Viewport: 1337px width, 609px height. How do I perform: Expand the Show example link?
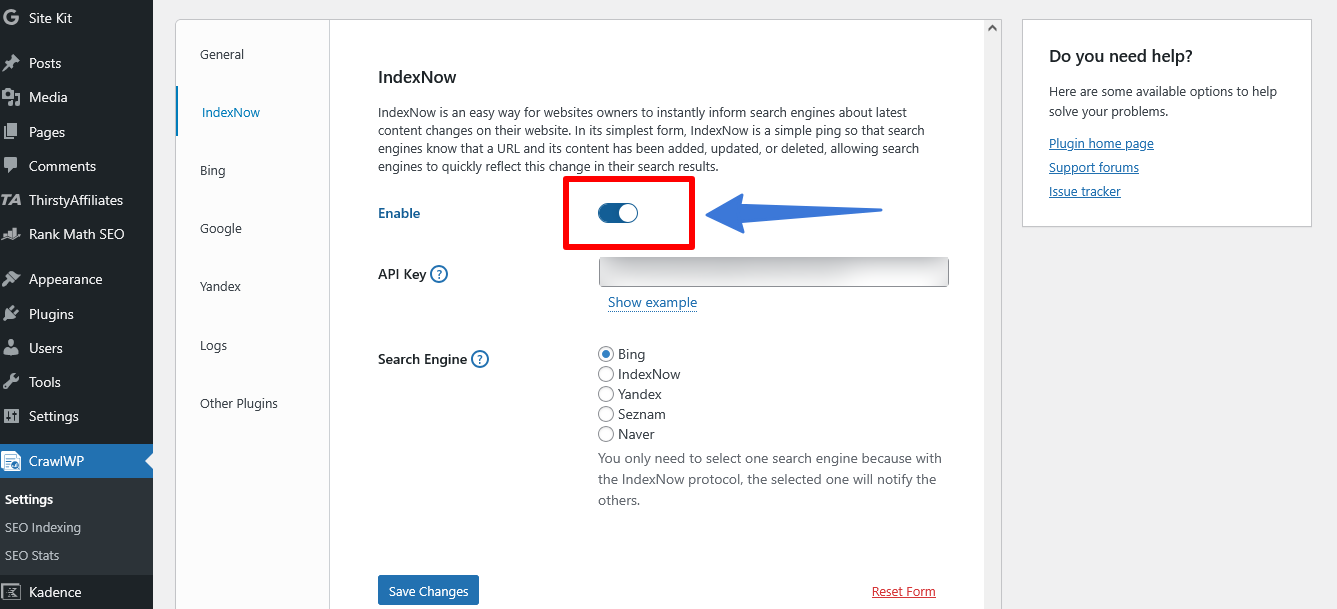pos(652,302)
